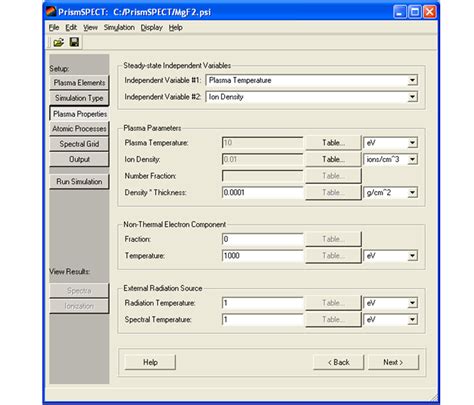The width and height of the screenshot is (474, 405).
Task: Expand Independent Variable #2 Ion Density dropdown
Action: (412, 97)
